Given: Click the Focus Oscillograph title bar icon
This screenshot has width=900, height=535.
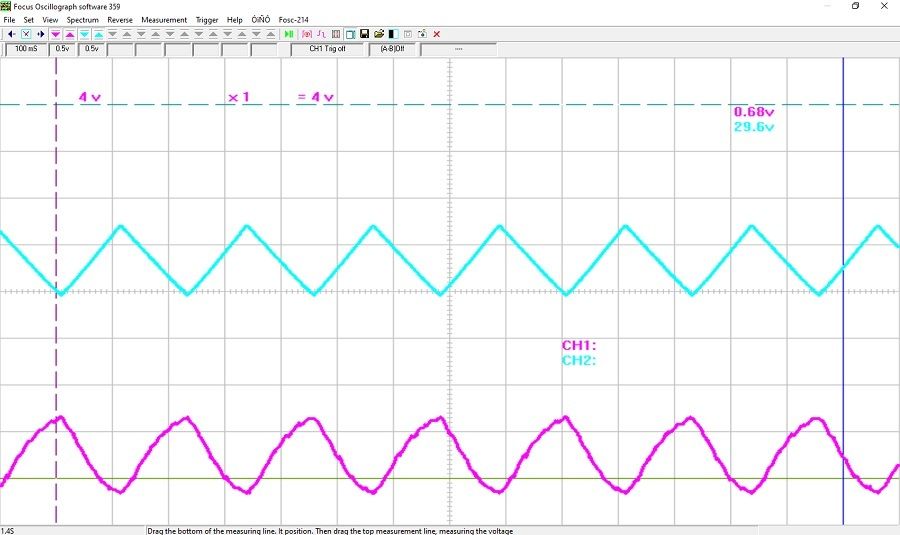Looking at the screenshot, I should pos(6,6).
